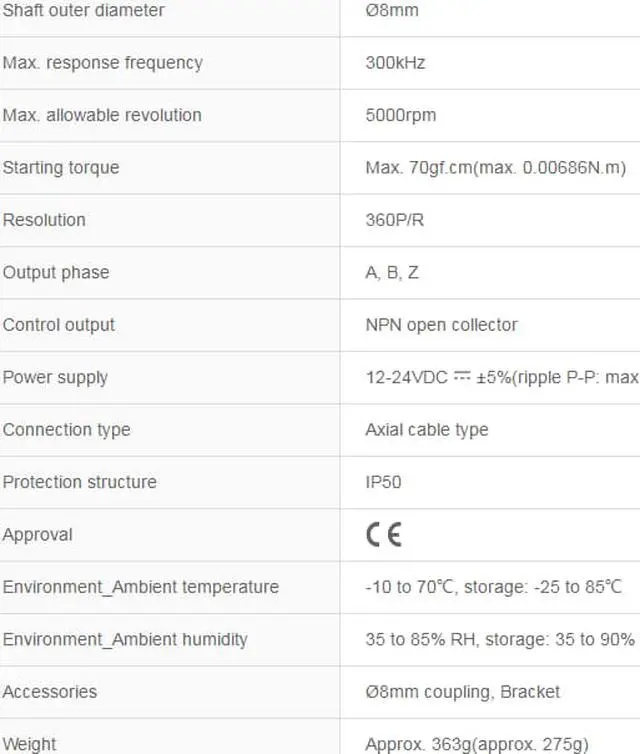The width and height of the screenshot is (640, 754).
Task: Select the 300kHz response frequency value
Action: (x=395, y=63)
